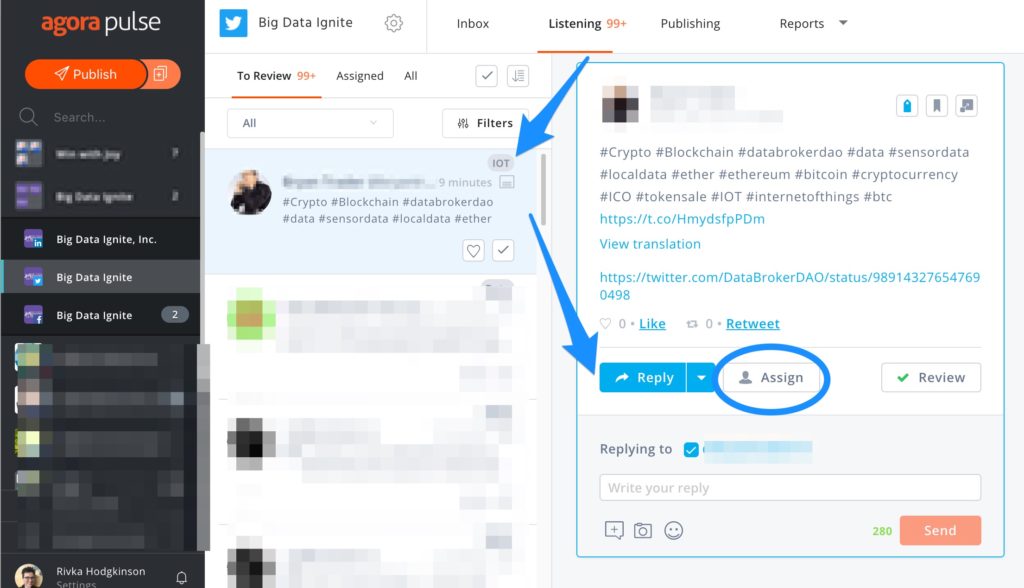The image size is (1024, 588).
Task: Click the bookmark icon on the tweet
Action: pos(936,106)
